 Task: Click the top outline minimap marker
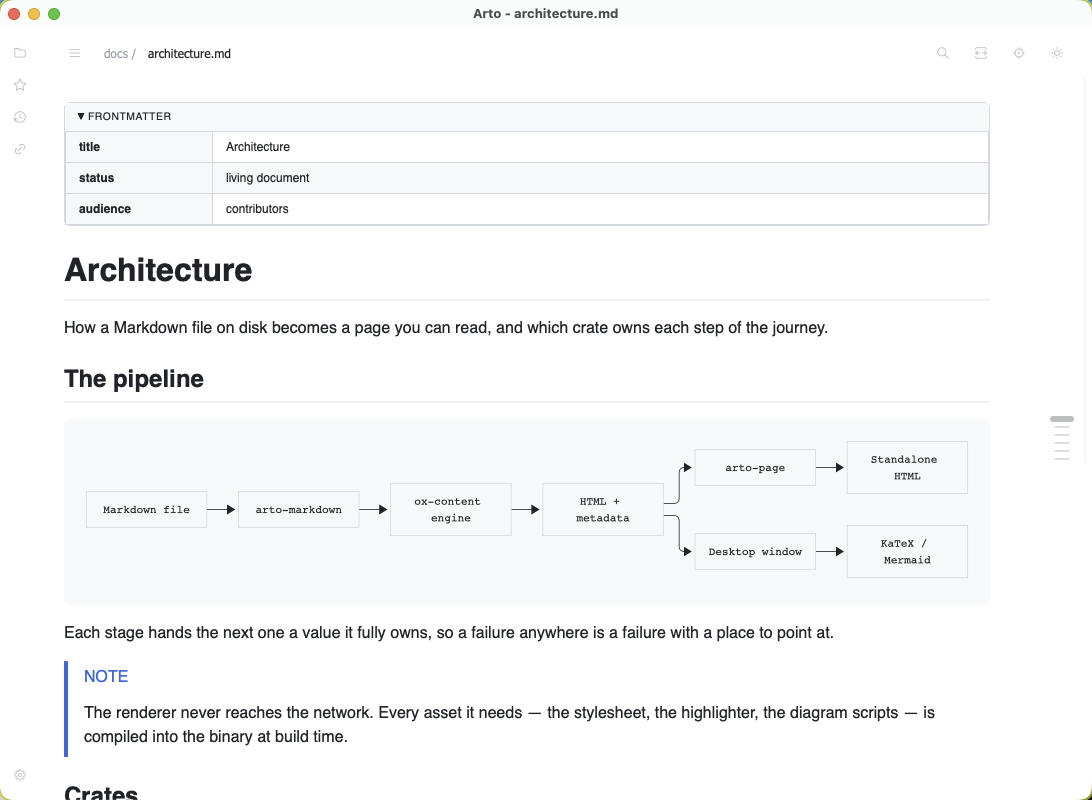click(x=1061, y=419)
